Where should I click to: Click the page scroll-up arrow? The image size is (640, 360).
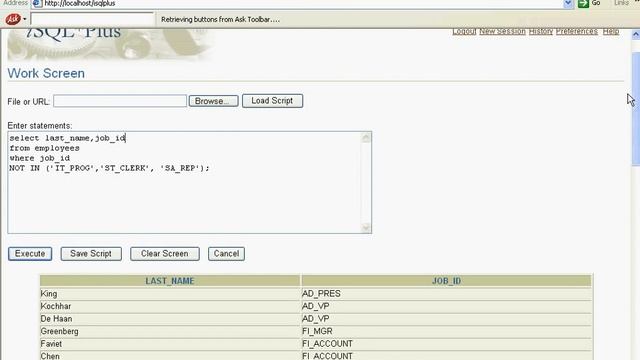(636, 35)
